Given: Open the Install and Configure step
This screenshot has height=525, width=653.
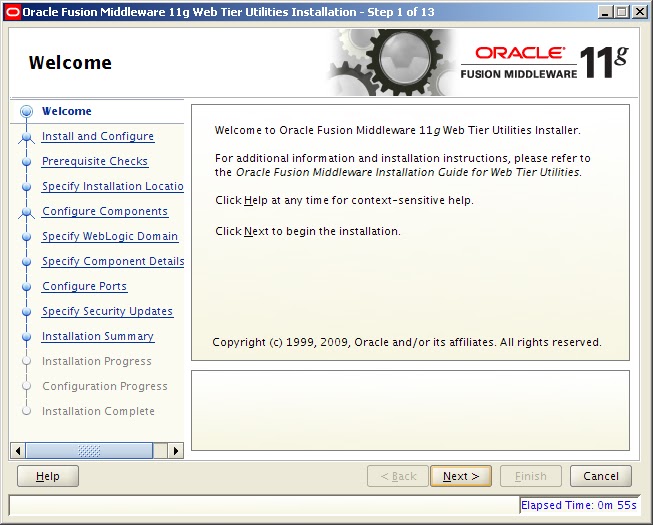Looking at the screenshot, I should (x=98, y=136).
